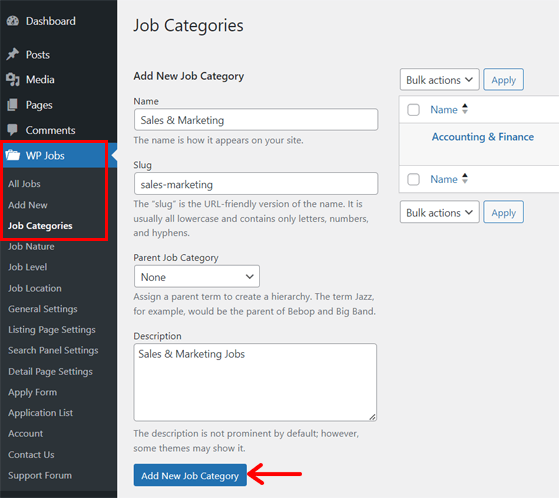Expand the Parent Job Category dropdown
559x498 pixels.
tap(197, 277)
